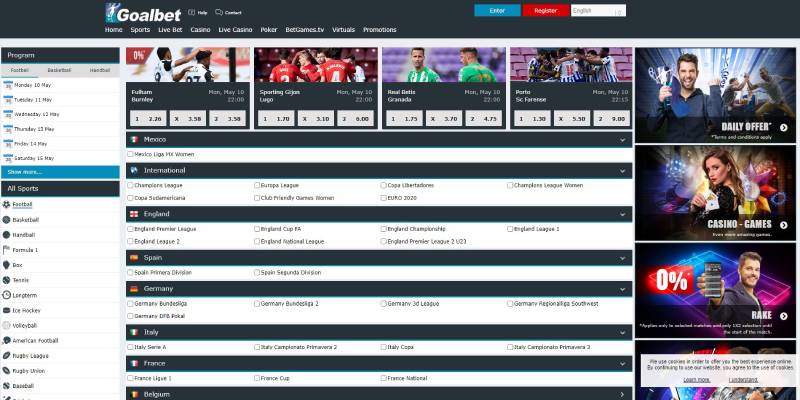Collapse the Italy section chevron
Screen dimensions: 800x400
click(622, 333)
